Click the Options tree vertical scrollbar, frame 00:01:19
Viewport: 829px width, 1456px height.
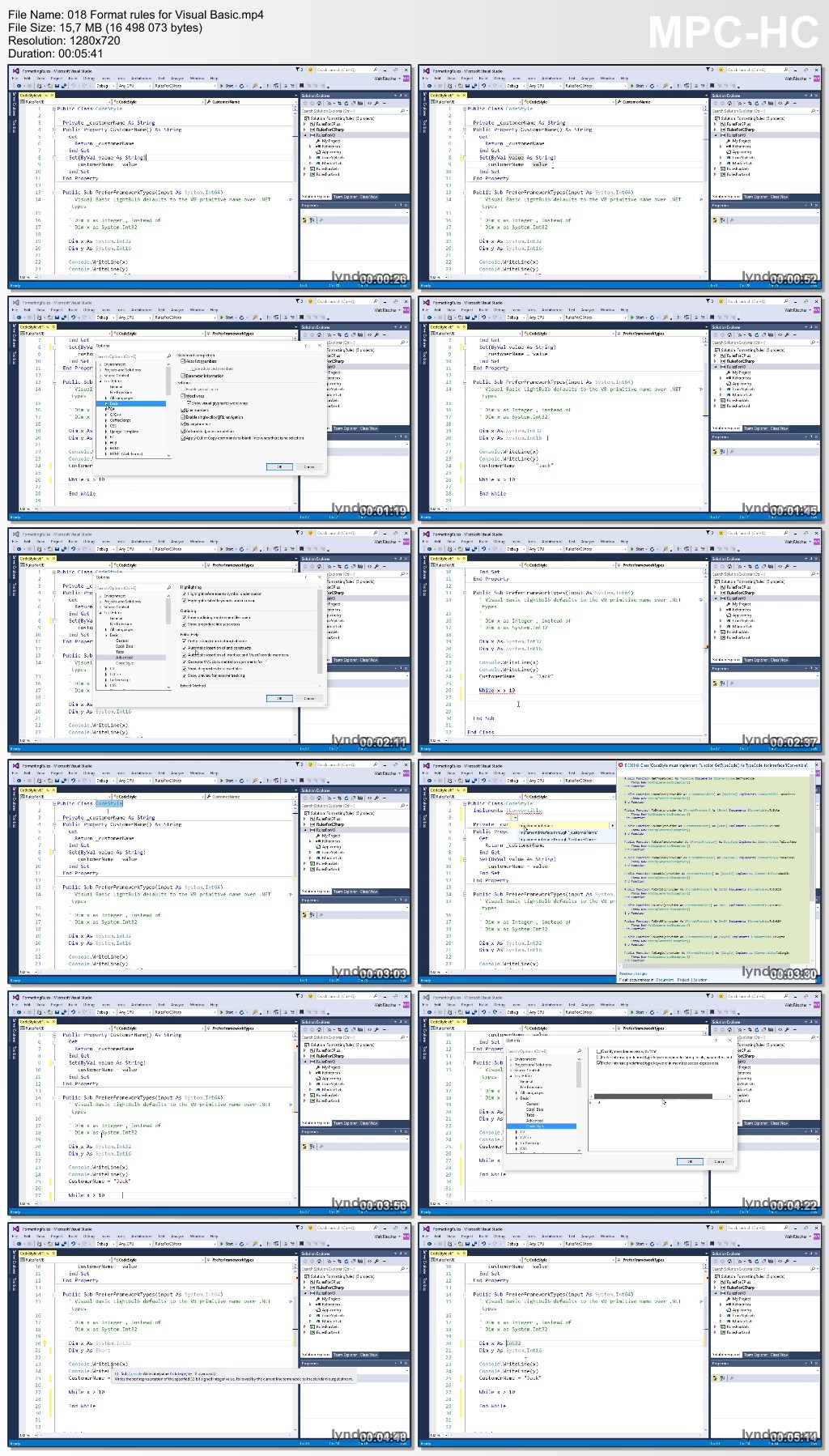coord(168,408)
